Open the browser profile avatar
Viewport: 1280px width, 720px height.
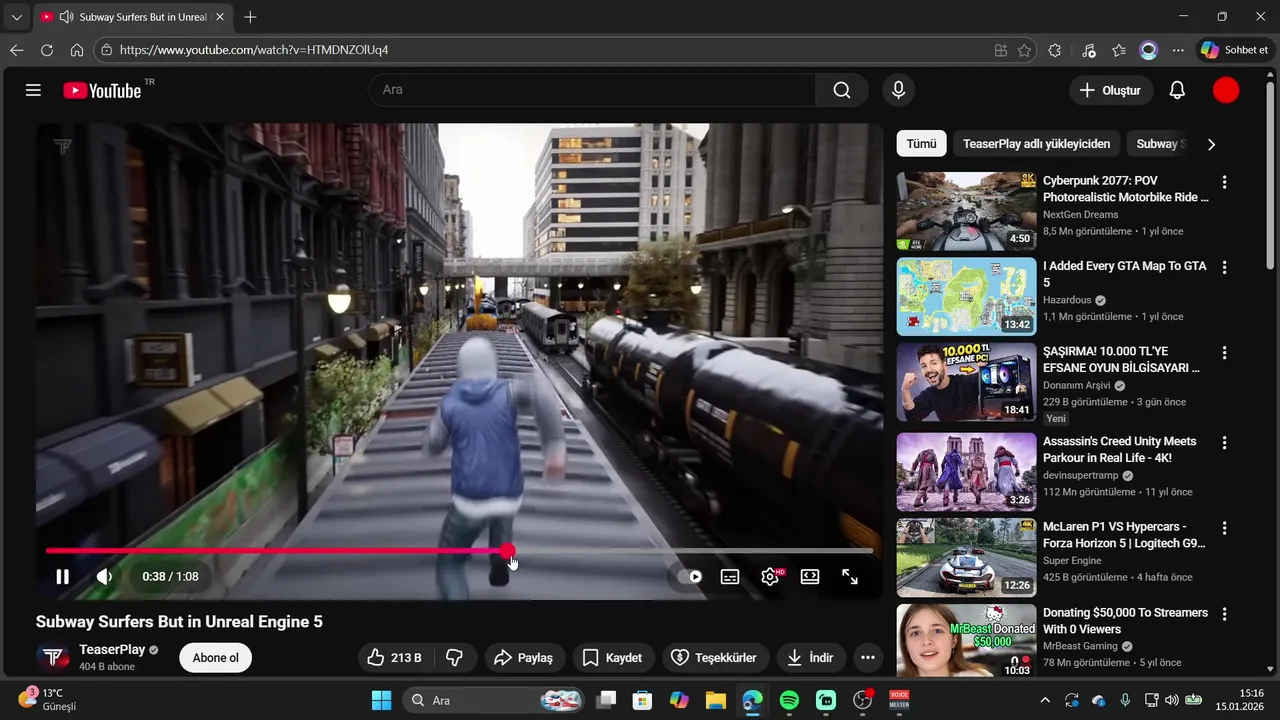1149,50
